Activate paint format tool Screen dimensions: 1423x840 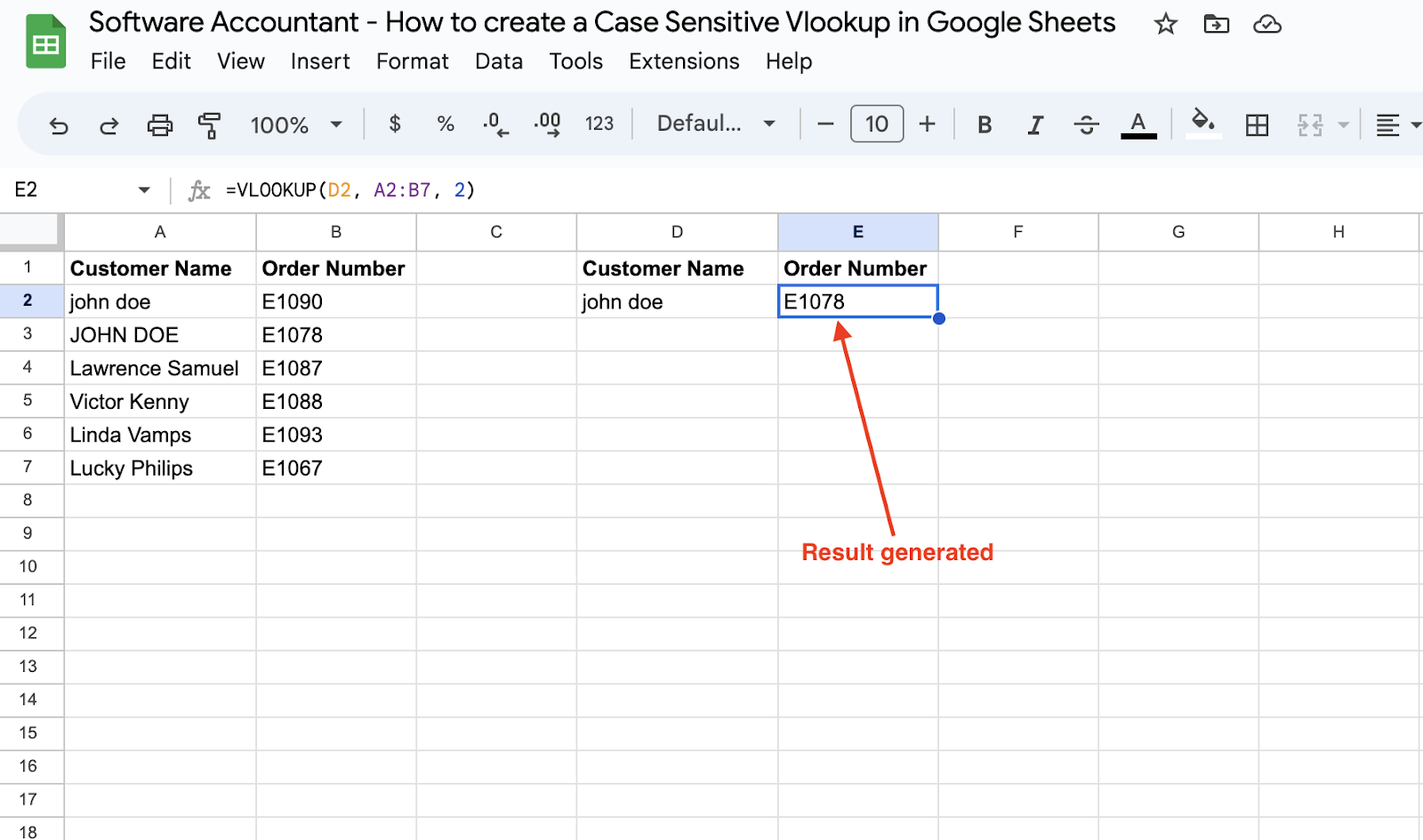[x=210, y=125]
